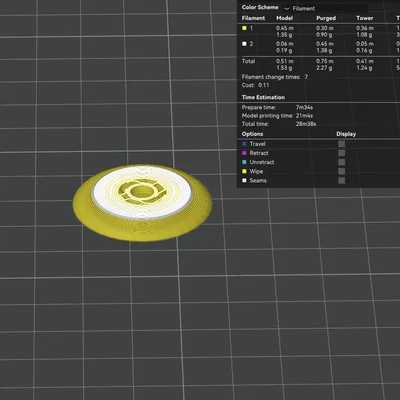Click the "Retract" option label
This screenshot has width=400, height=400.
tap(259, 153)
